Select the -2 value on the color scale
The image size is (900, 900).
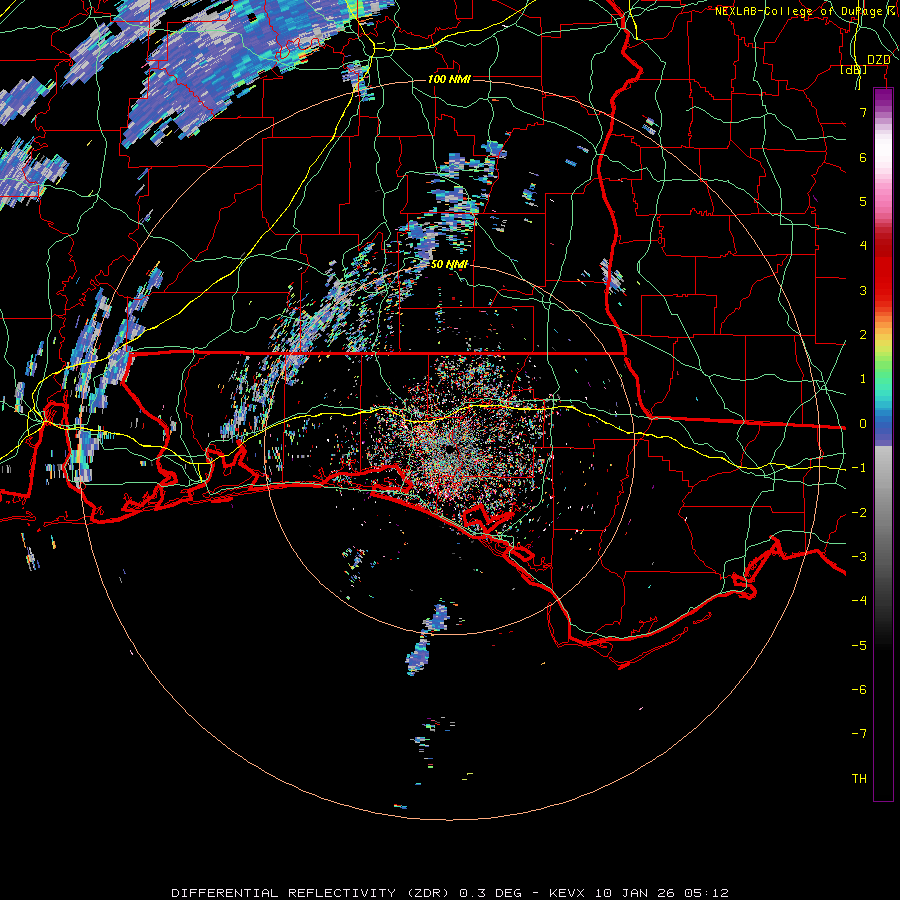[x=859, y=513]
